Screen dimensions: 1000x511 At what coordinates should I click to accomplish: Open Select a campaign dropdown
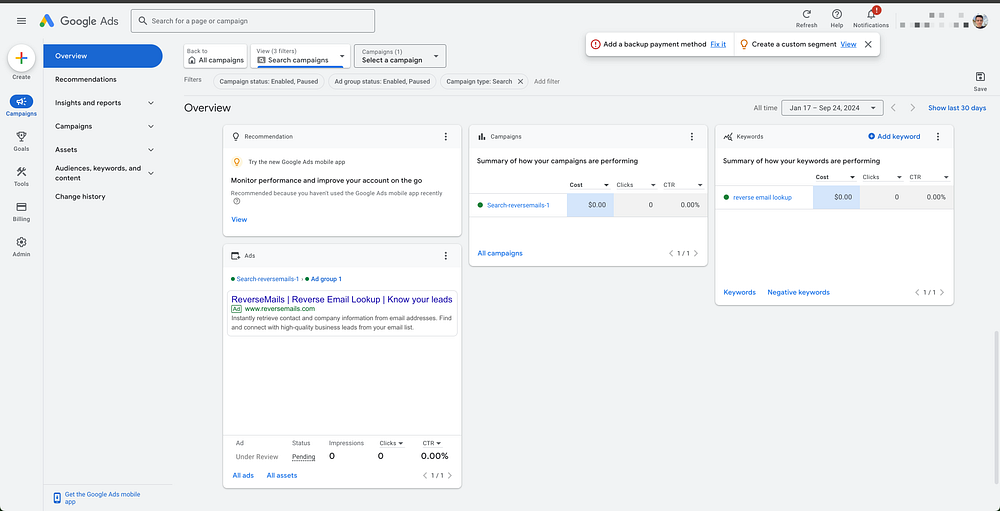pos(400,56)
